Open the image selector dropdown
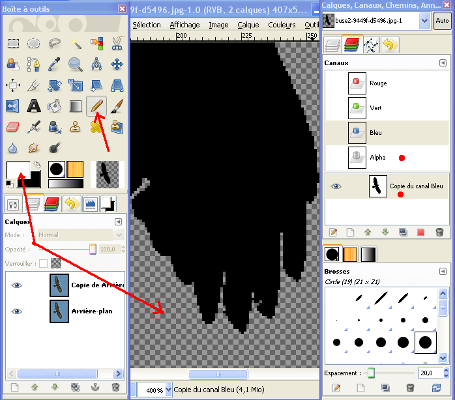Image resolution: width=455 pixels, height=400 pixels. 424,21
